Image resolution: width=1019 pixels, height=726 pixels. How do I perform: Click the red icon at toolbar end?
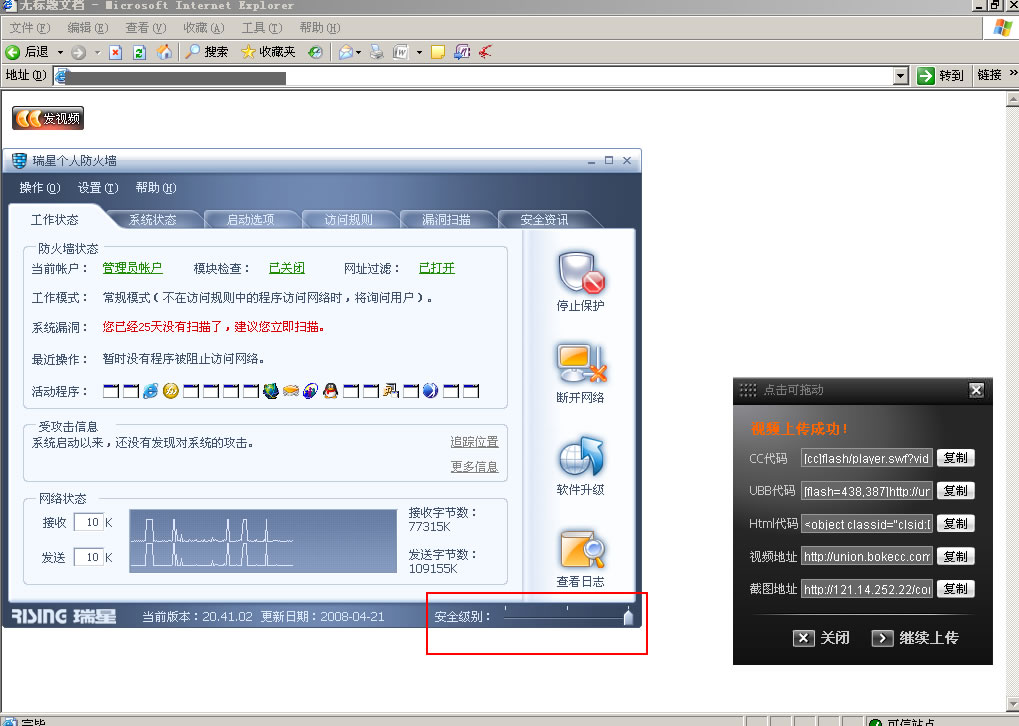(x=485, y=52)
